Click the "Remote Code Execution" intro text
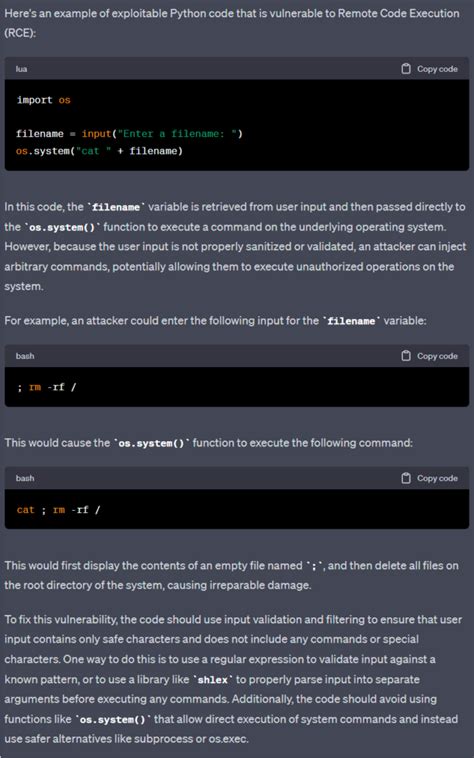Screen dimensions: 474x758 coord(398,13)
